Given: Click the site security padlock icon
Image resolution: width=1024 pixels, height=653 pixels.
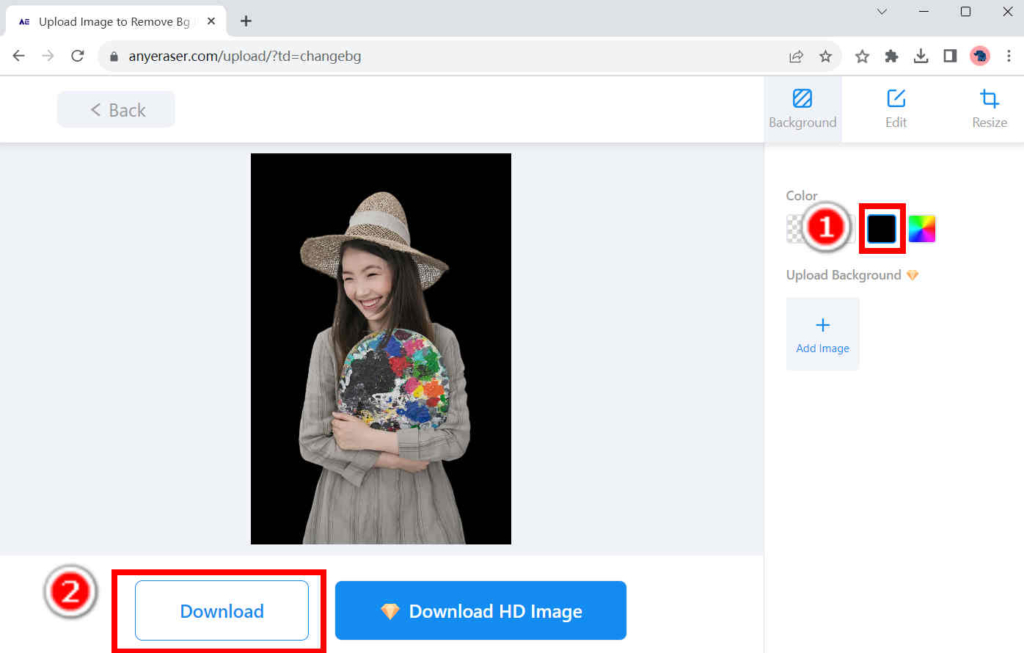Looking at the screenshot, I should point(114,56).
